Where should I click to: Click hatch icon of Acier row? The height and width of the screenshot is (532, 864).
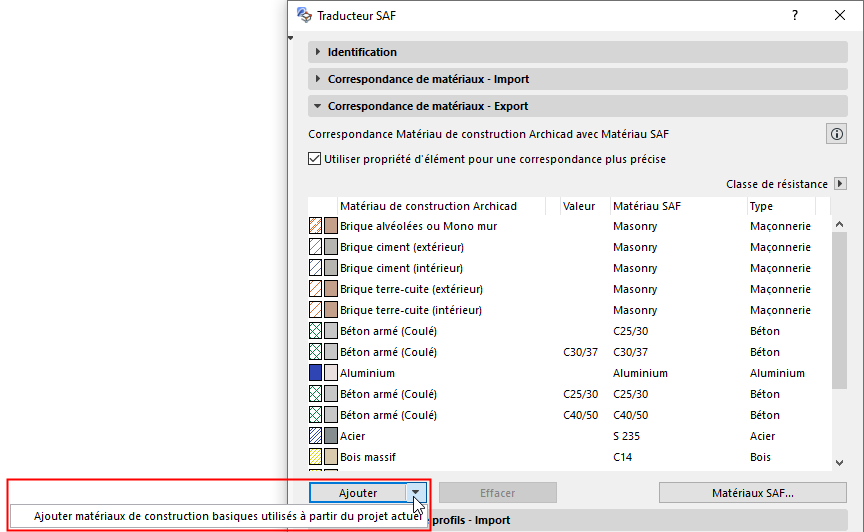(x=315, y=435)
